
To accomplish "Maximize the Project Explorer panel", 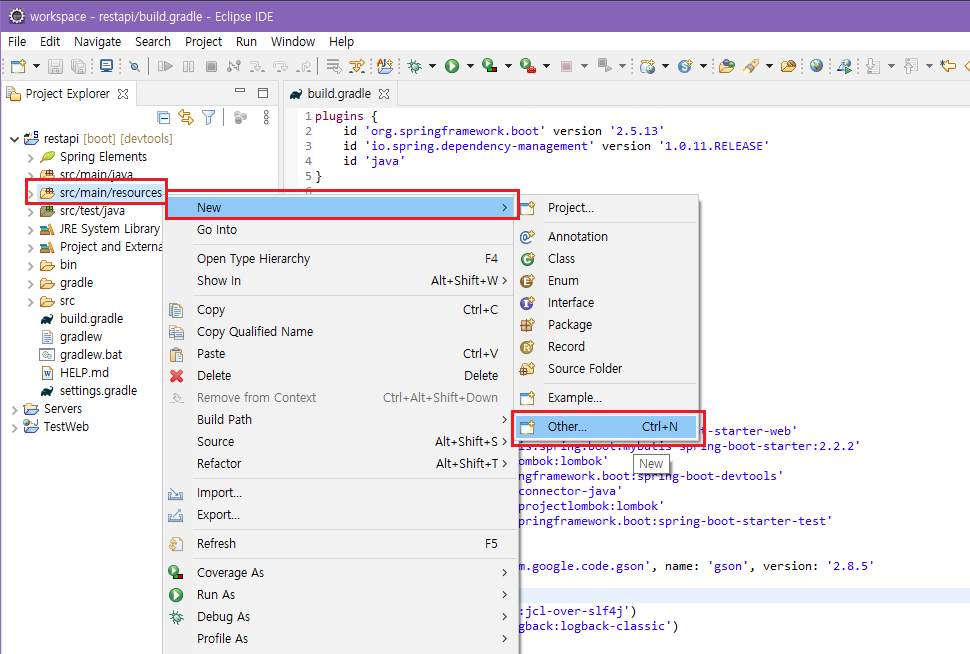I will 263,93.
